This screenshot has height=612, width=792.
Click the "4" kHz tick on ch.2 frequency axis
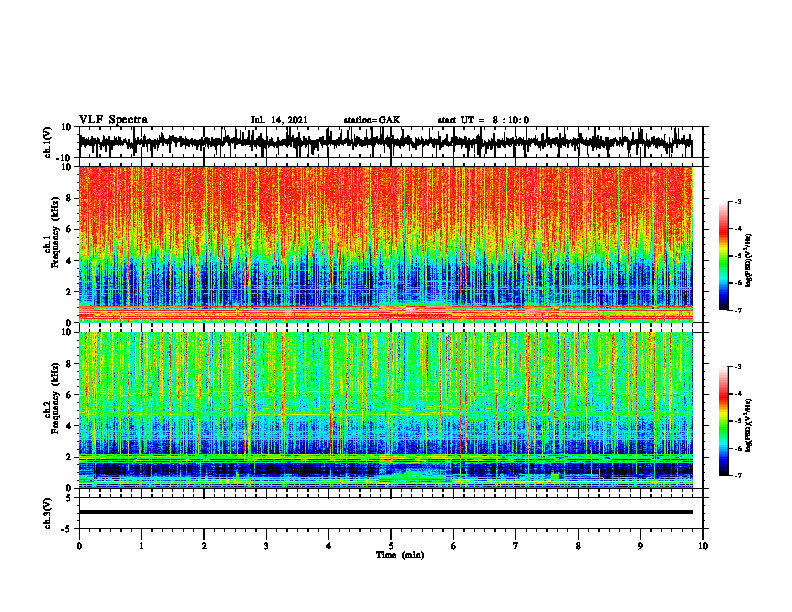[x=70, y=426]
